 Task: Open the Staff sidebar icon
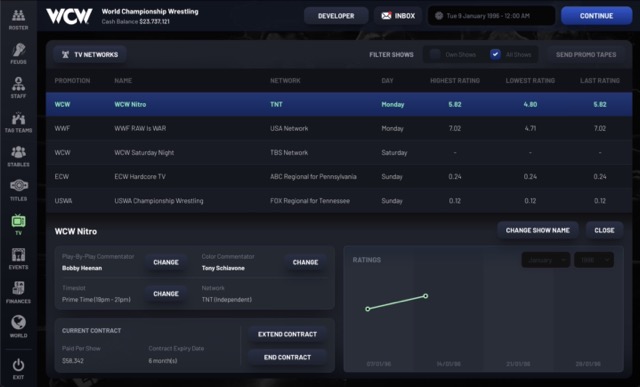point(18,84)
